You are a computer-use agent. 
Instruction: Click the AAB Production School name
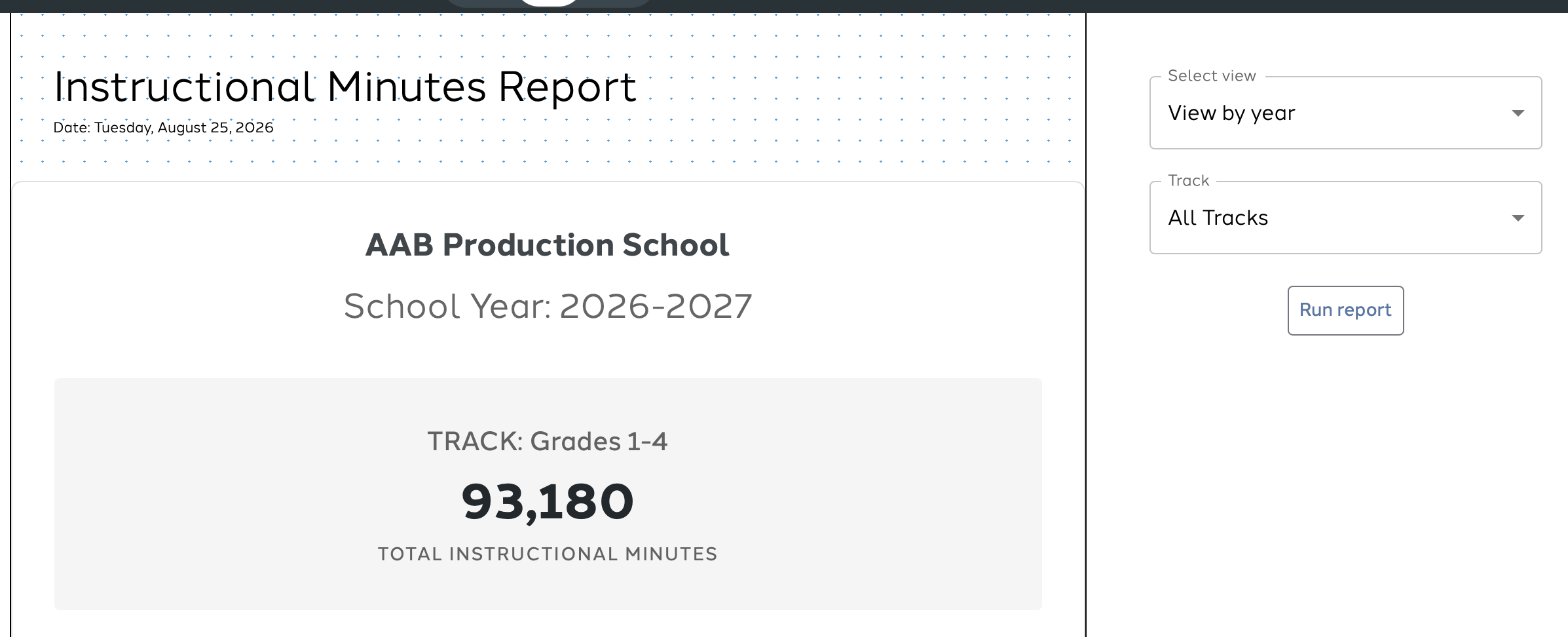(547, 245)
